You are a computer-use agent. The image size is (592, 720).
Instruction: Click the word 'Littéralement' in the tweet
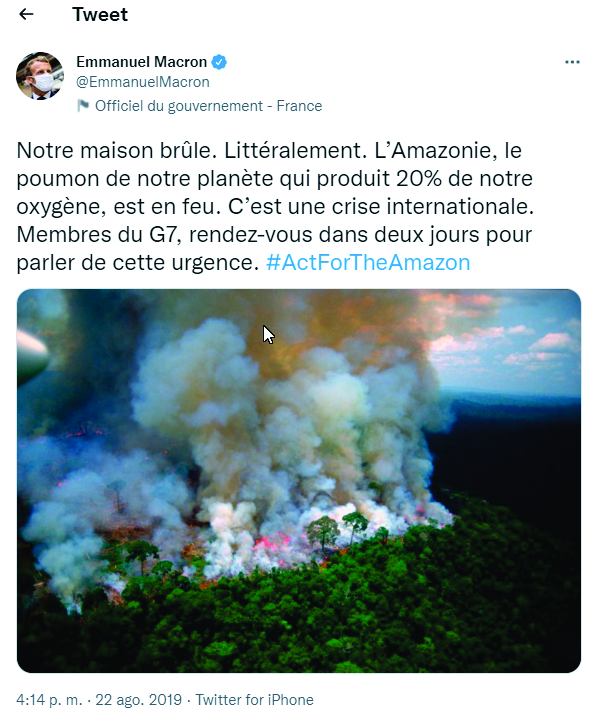(x=292, y=151)
